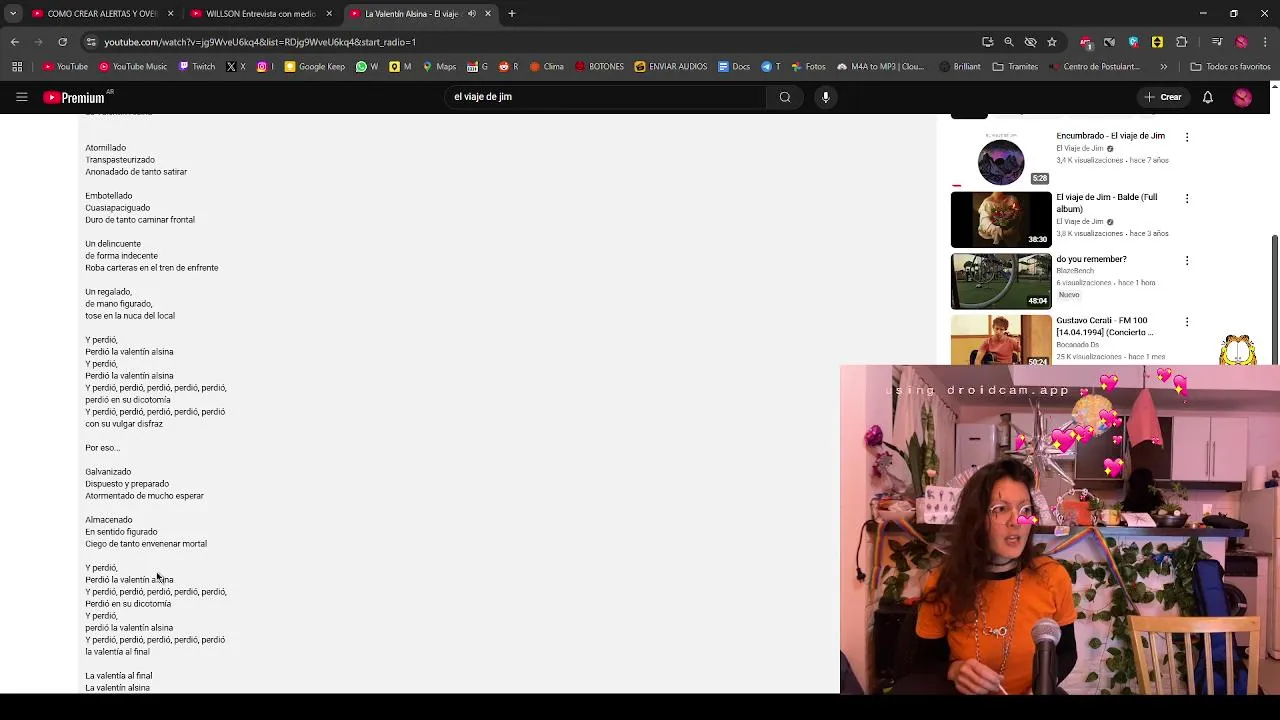Open the Fotos bookmark
The image size is (1280, 720).
pos(808,67)
